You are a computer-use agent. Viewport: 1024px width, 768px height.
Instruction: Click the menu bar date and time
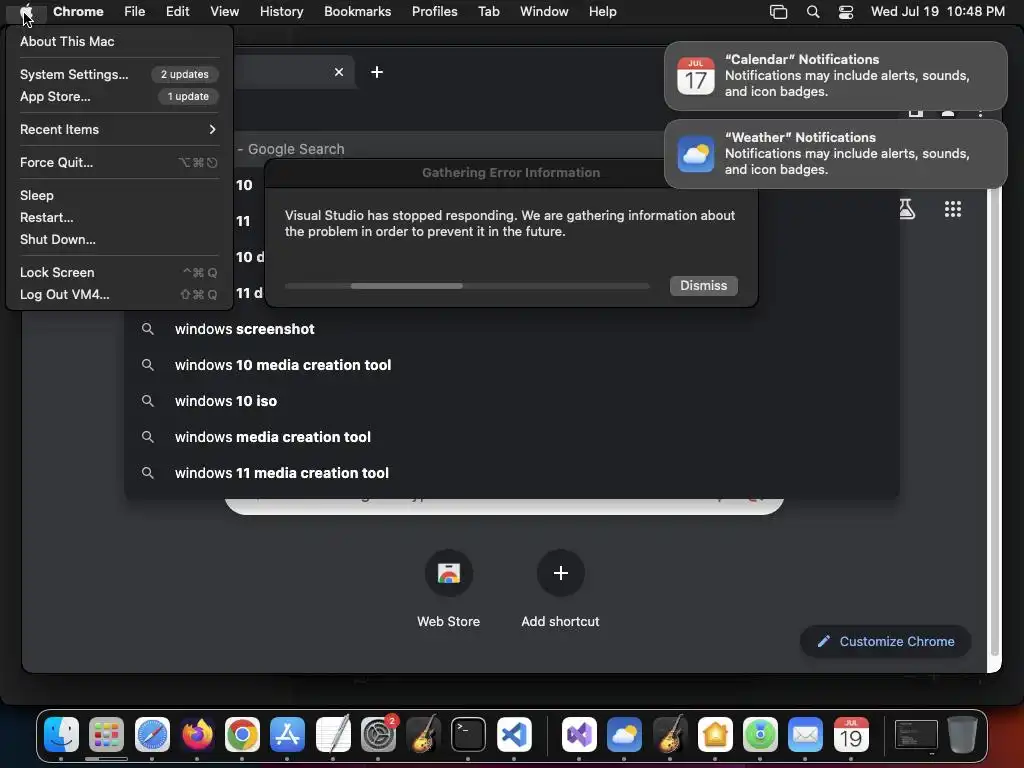(x=937, y=12)
